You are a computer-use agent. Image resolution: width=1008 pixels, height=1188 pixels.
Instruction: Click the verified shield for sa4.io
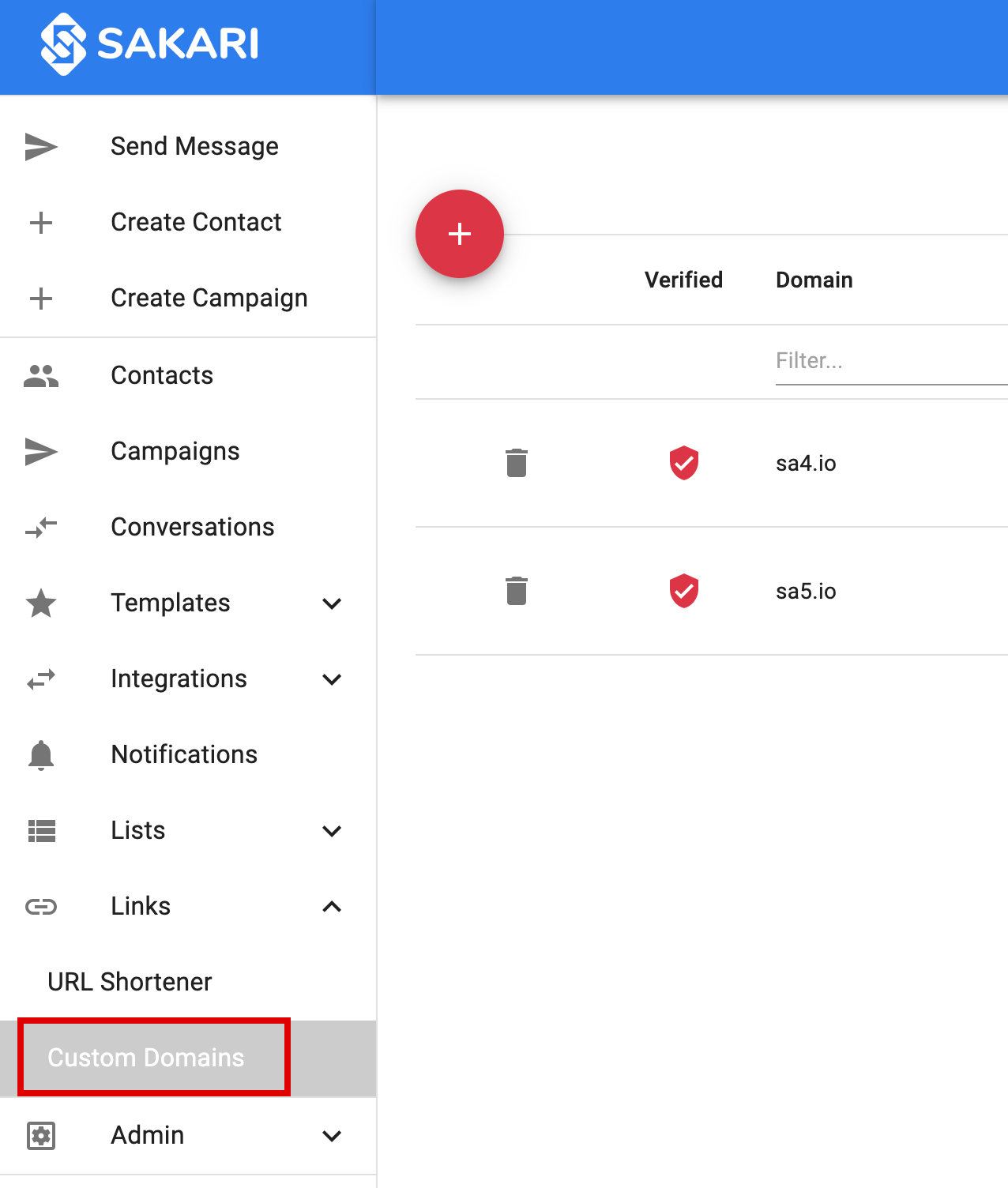tap(684, 463)
